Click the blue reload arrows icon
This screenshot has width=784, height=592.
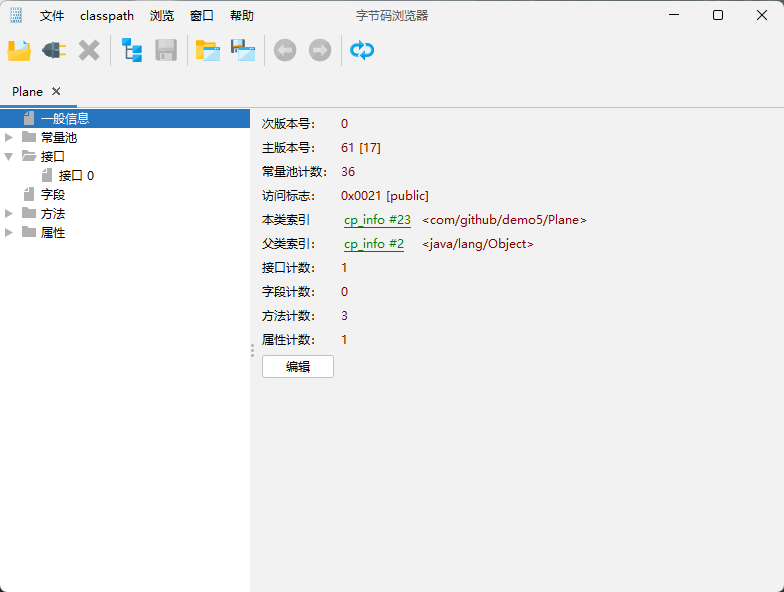point(362,50)
